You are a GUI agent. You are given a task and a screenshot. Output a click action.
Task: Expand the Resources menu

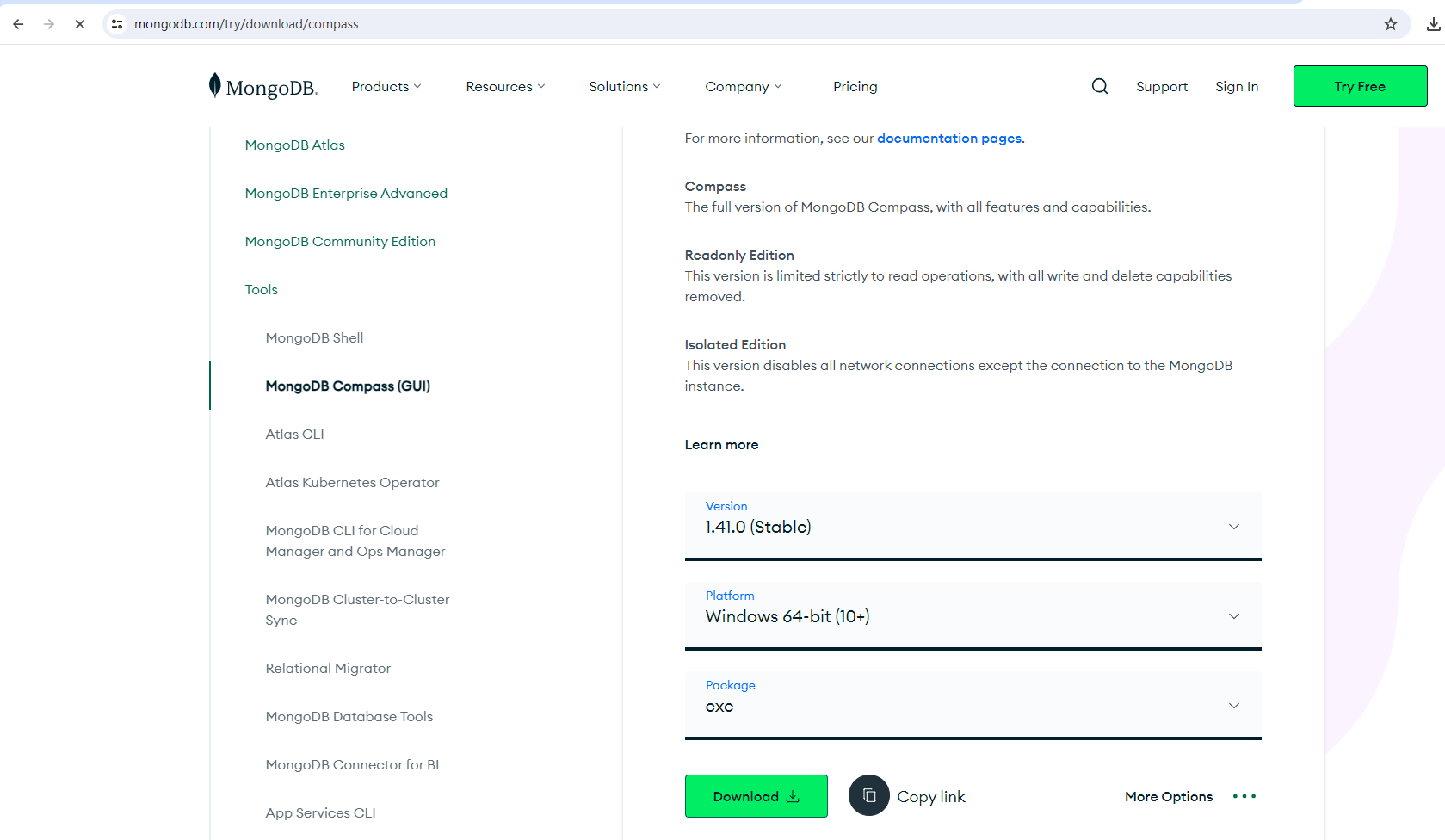(505, 86)
